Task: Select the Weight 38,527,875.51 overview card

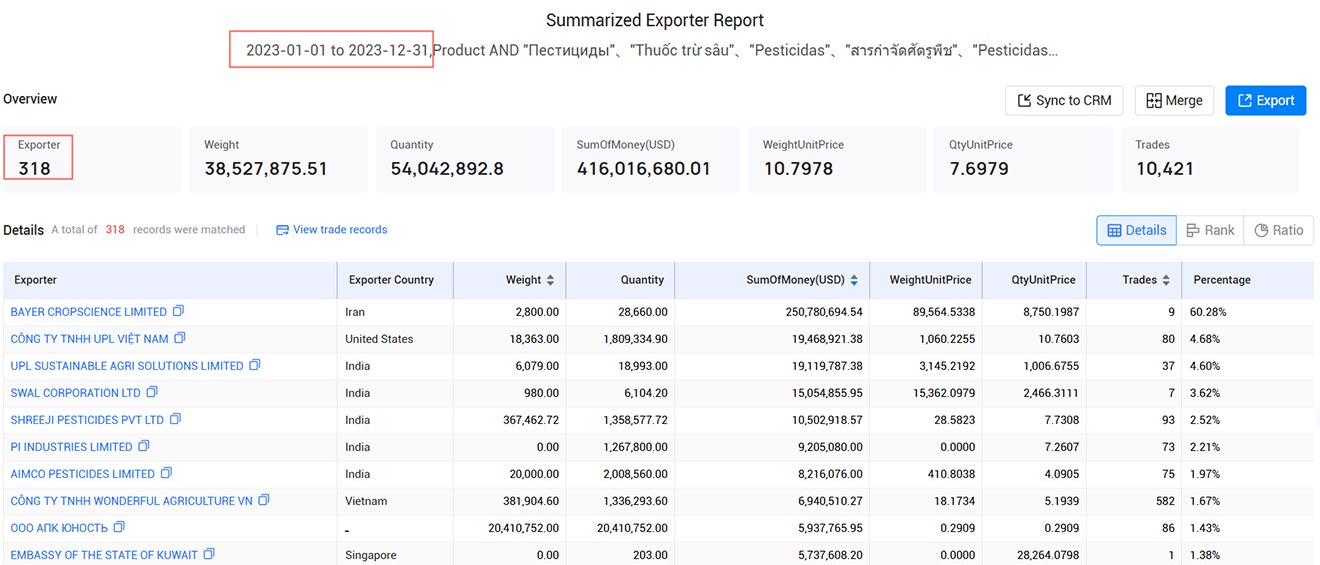Action: click(278, 160)
